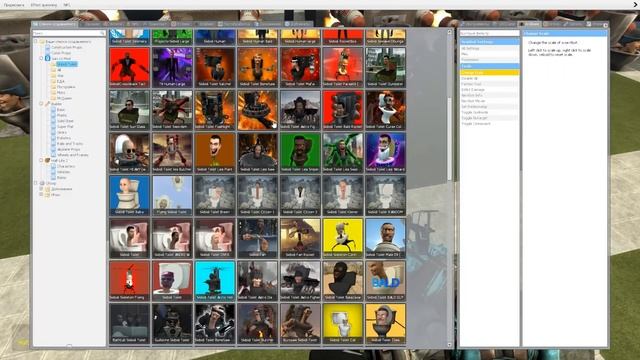640x360 pixels.
Task: Select red-background Skibidi Skeleton Flying thumbnail
Action: [x=129, y=281]
